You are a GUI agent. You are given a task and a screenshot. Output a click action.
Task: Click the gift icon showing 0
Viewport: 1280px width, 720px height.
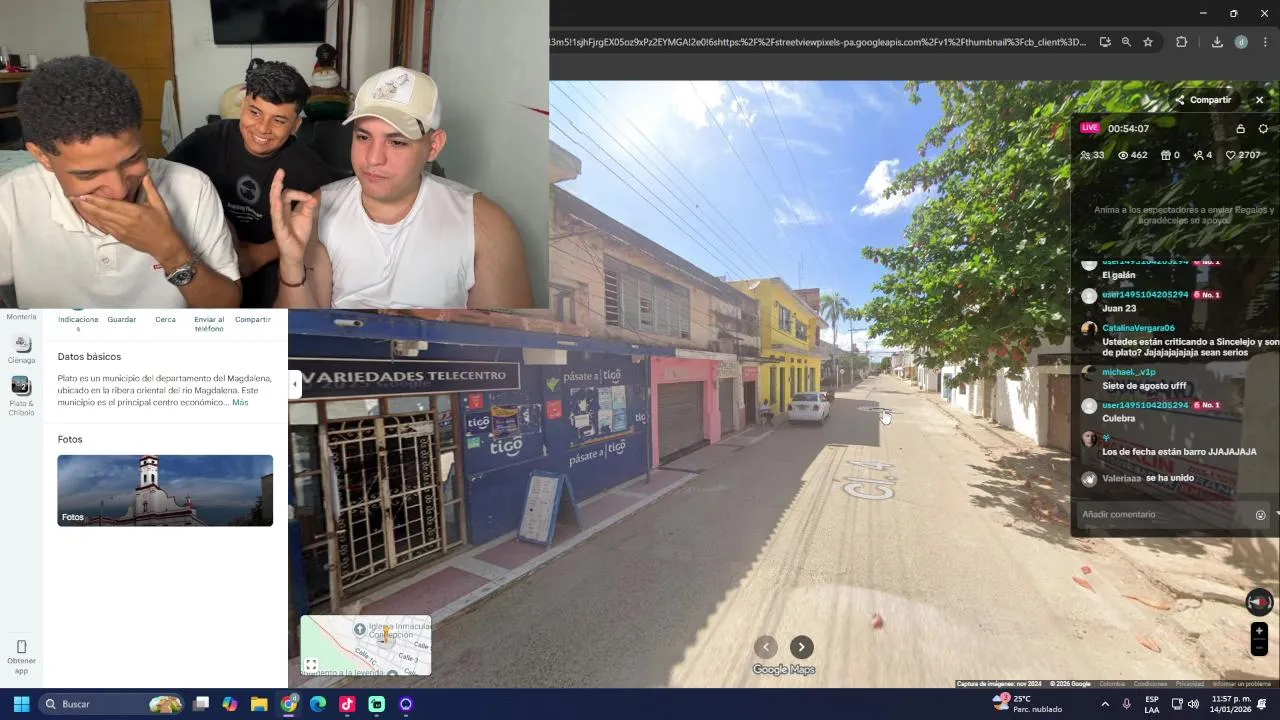point(1165,155)
